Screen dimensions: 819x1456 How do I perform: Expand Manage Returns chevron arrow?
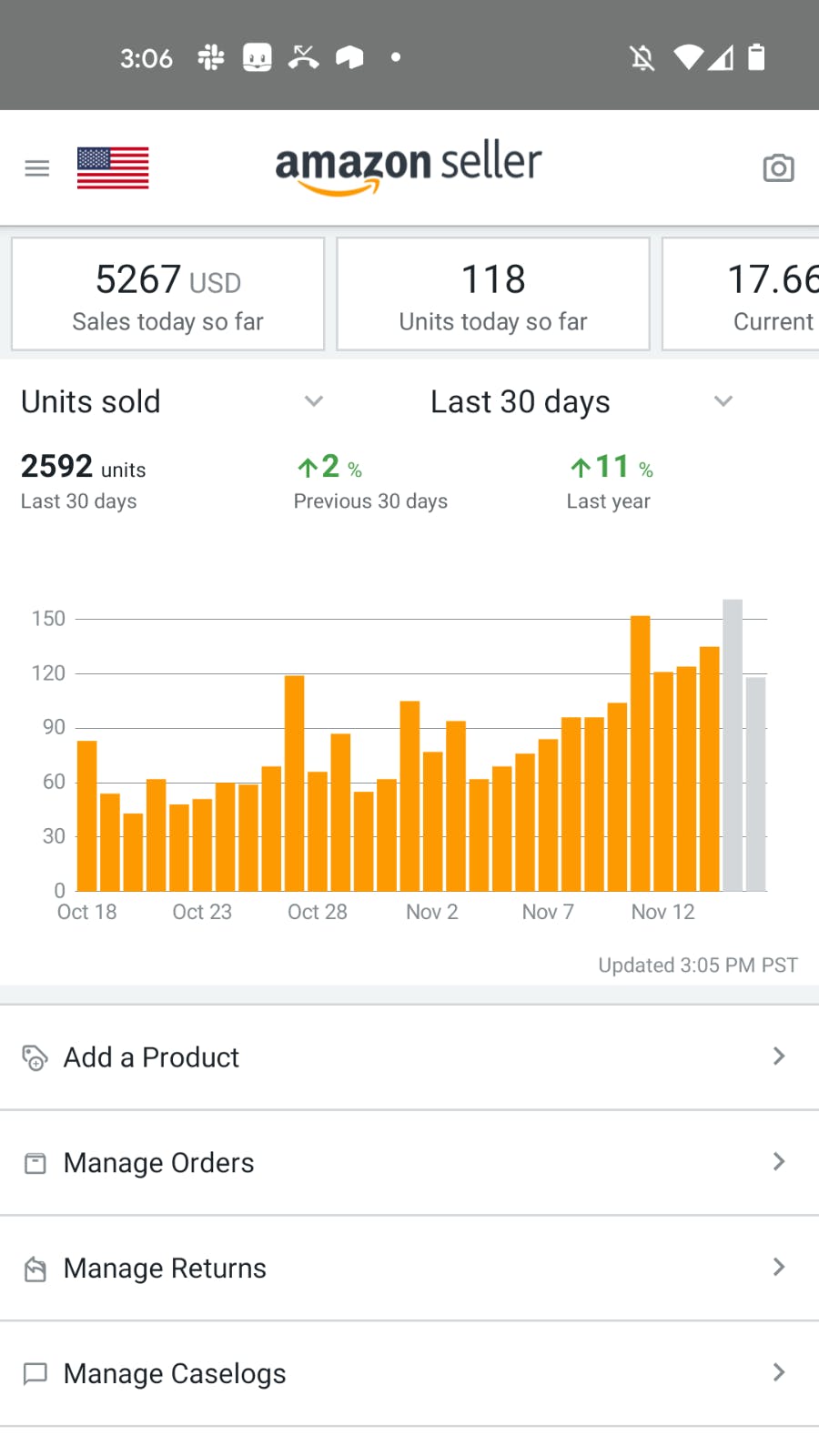[779, 1268]
